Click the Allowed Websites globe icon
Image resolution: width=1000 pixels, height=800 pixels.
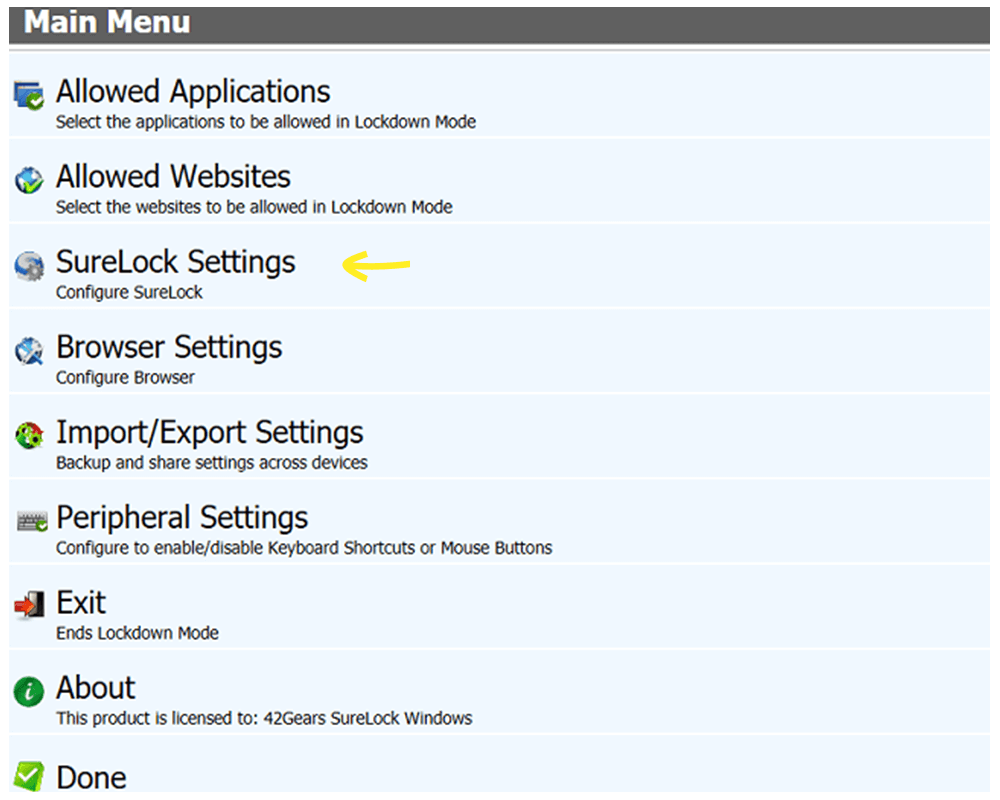[29, 181]
